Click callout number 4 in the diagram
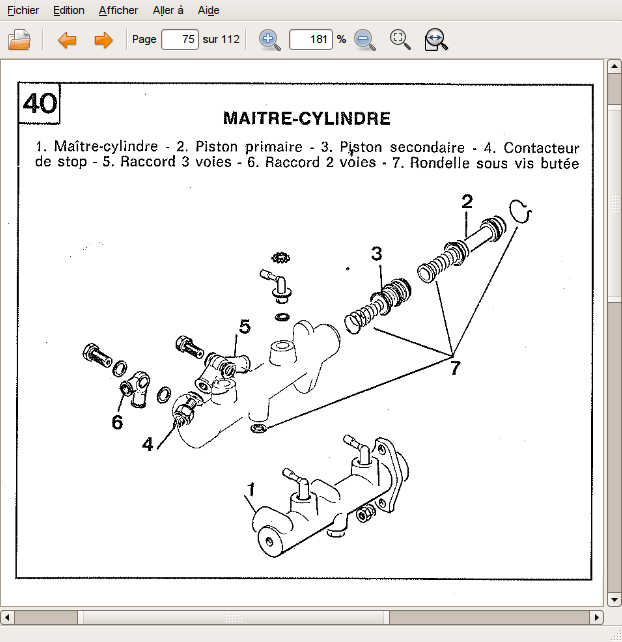Viewport: 622px width, 642px height. [x=147, y=444]
